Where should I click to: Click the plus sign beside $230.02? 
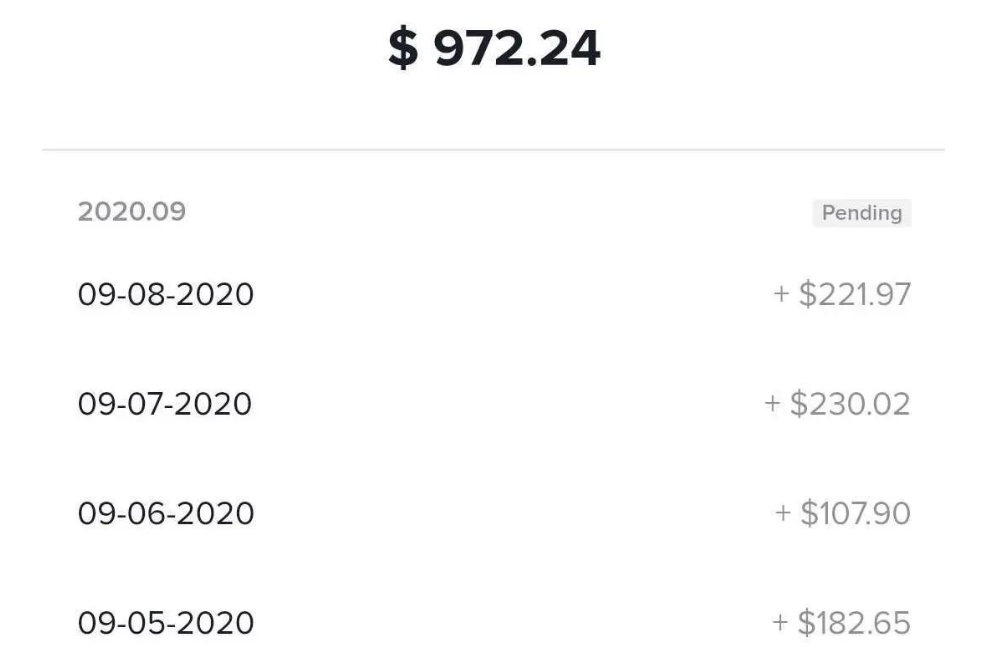tap(772, 404)
